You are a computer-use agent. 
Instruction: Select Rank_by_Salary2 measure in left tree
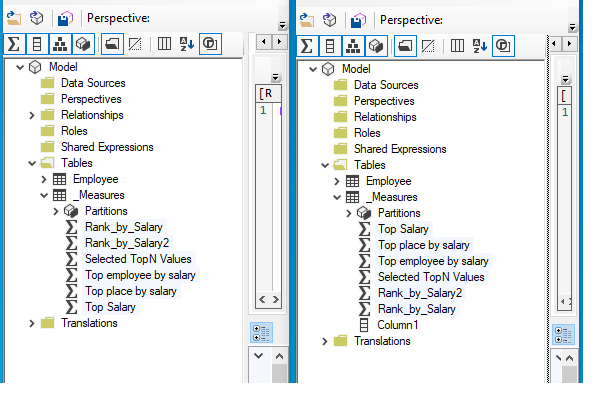[127, 243]
